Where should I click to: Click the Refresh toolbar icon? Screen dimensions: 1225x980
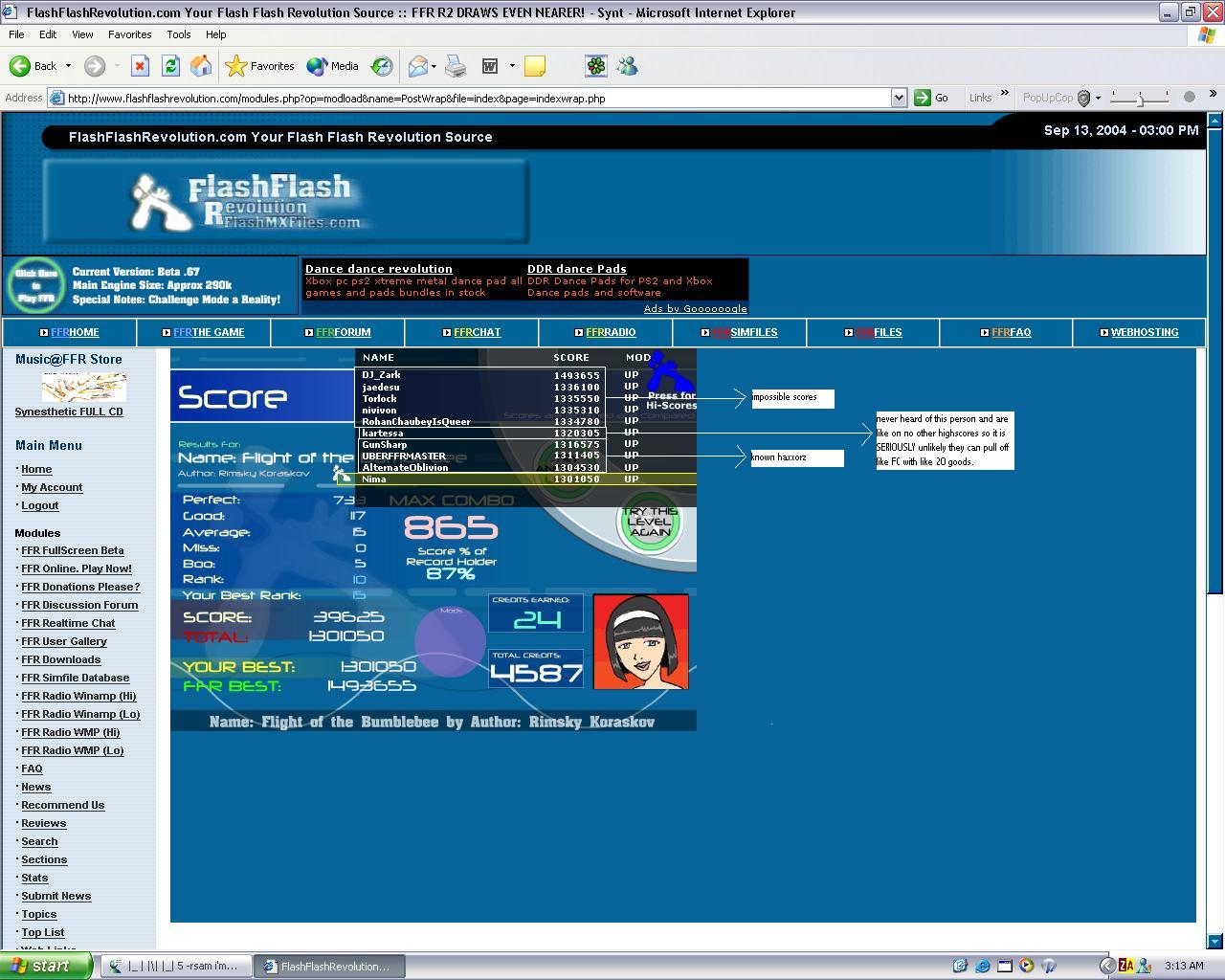(x=170, y=66)
